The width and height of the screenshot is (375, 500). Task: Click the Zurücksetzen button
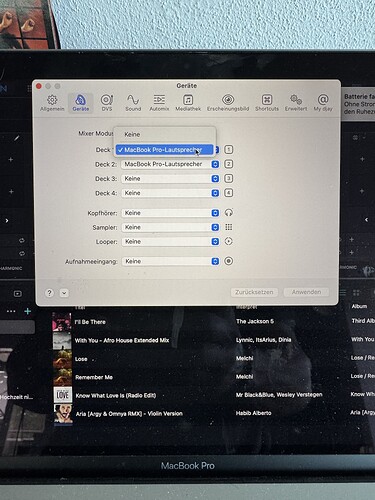point(254,292)
